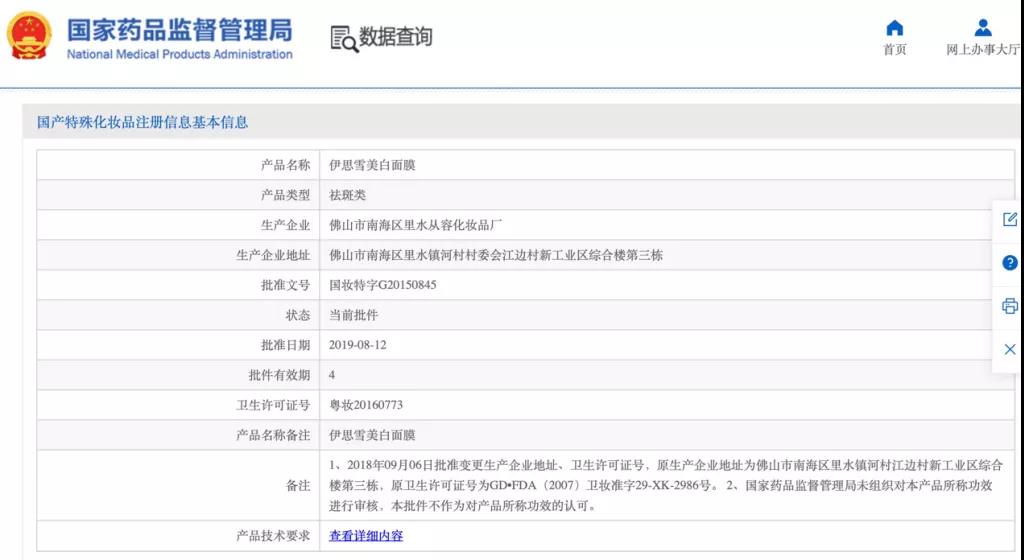Click the 国产特殊化妆品注册信息基本信息 header
1024x560 pixels.
click(x=142, y=122)
